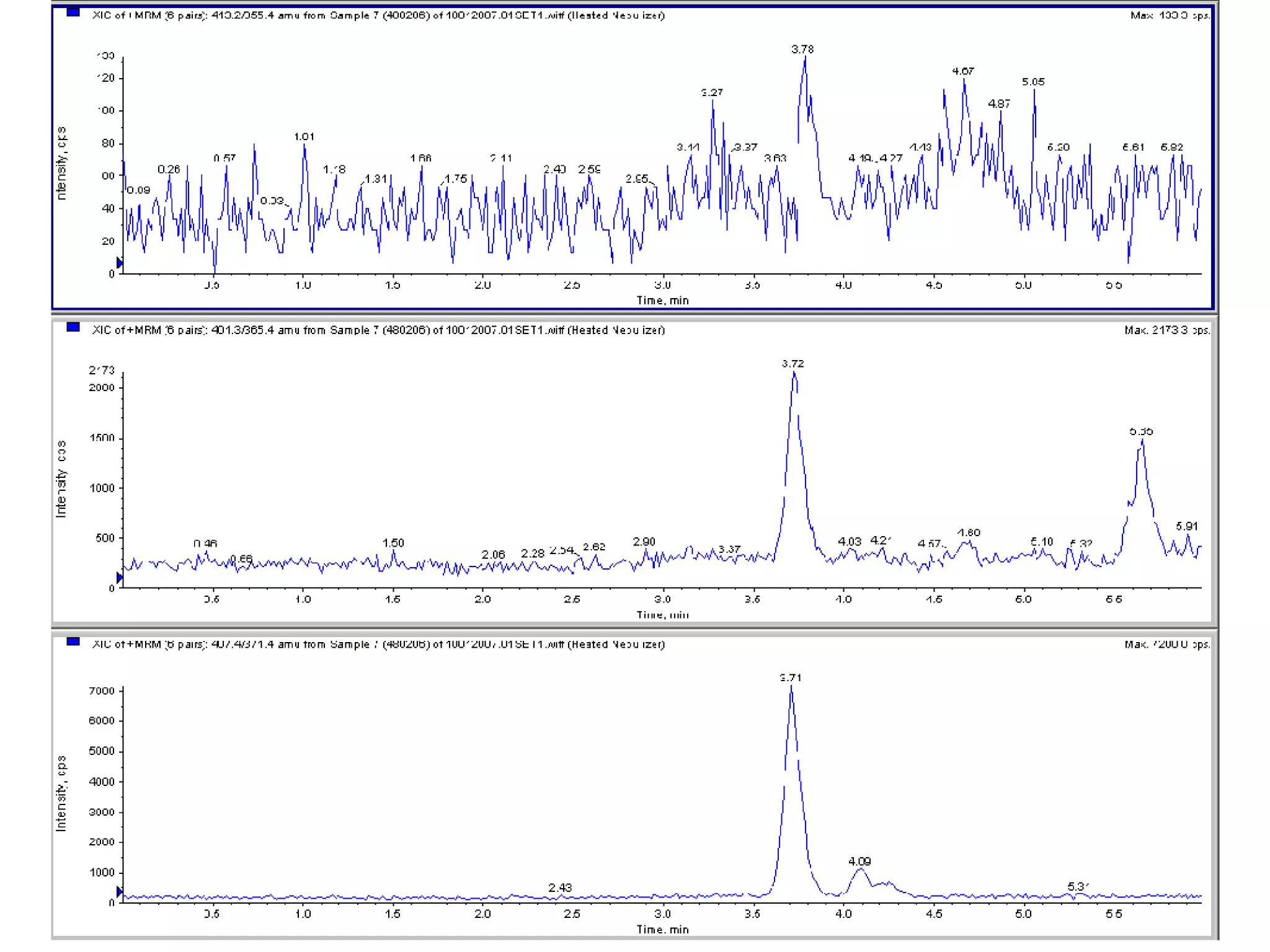The image size is (1270, 952).
Task: Click the 1.01 peak label in the top pane
Action: (x=304, y=136)
